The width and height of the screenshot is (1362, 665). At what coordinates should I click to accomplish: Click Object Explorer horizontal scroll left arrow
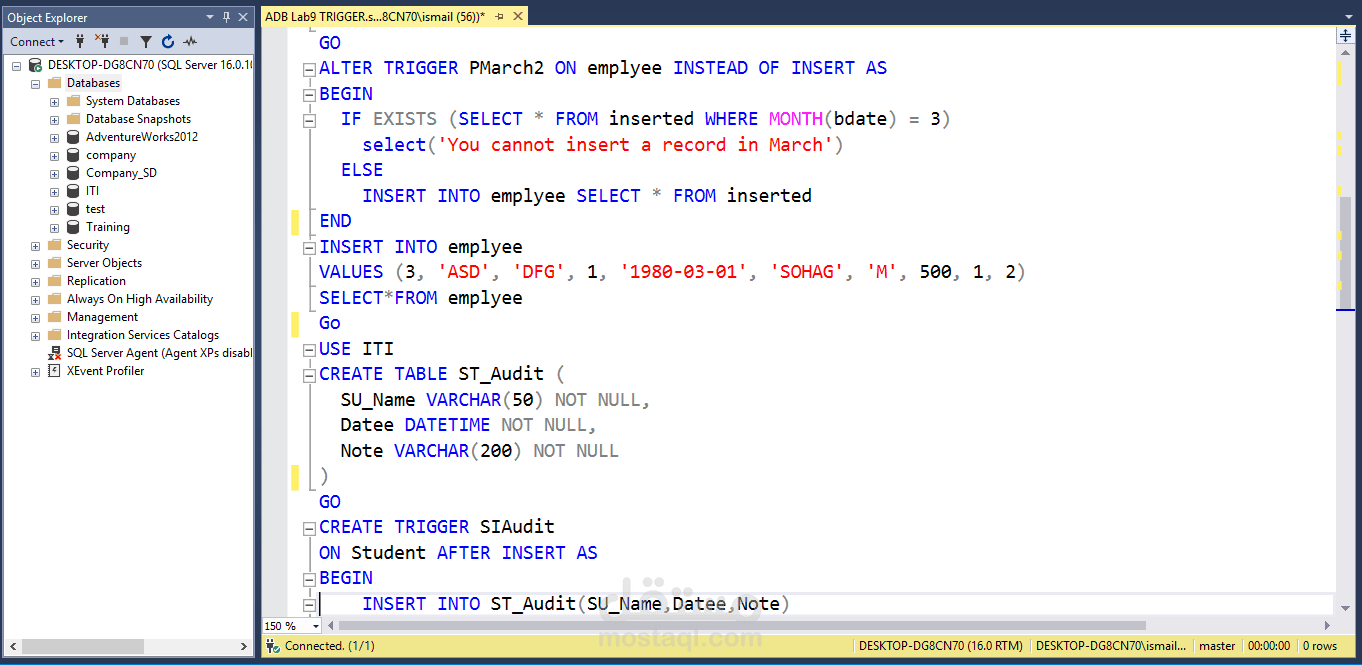click(x=11, y=647)
